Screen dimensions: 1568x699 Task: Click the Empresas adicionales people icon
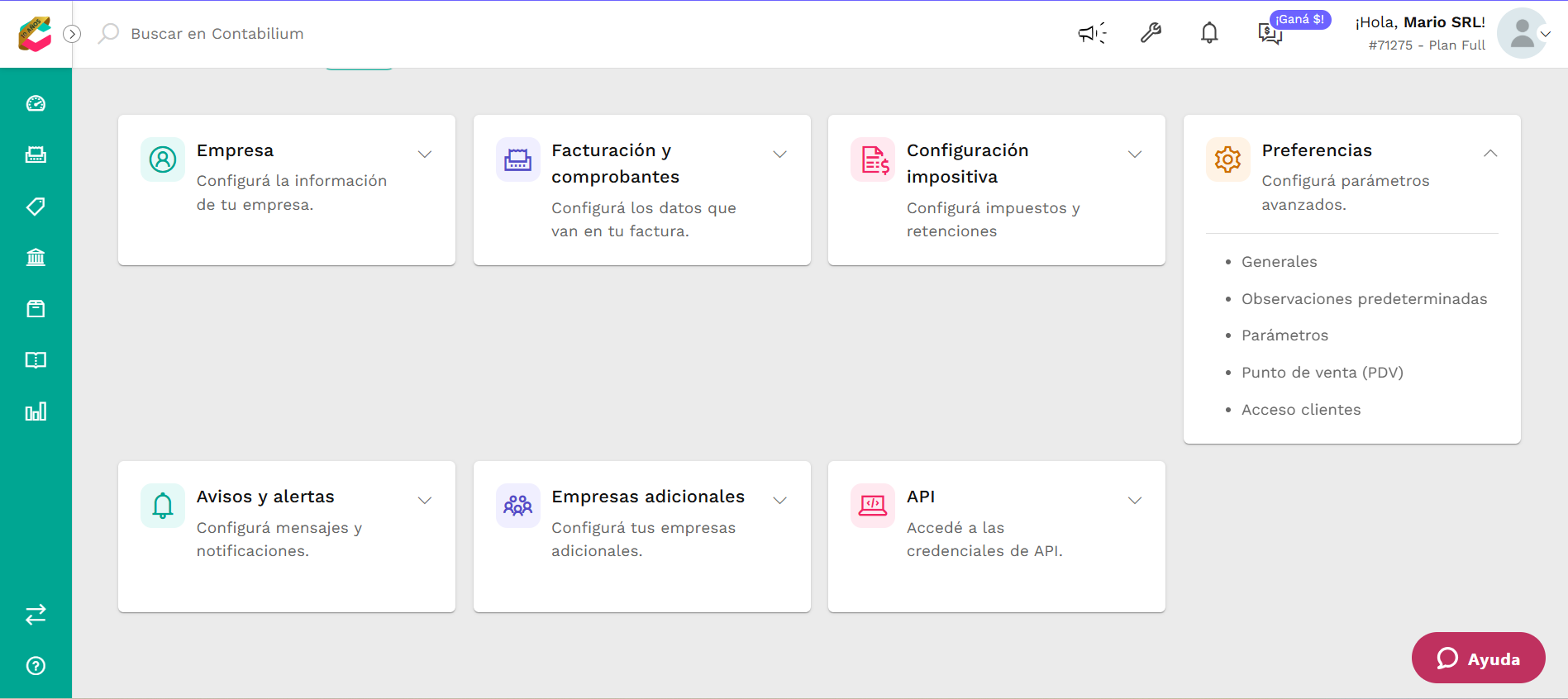[518, 506]
